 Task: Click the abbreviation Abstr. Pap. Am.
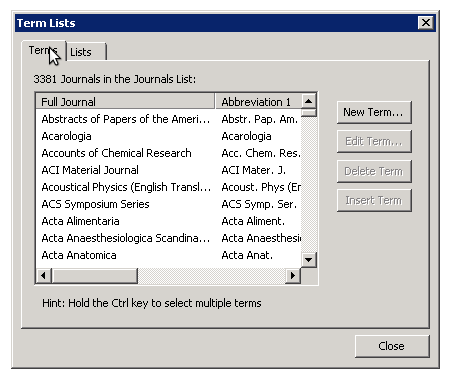point(260,119)
